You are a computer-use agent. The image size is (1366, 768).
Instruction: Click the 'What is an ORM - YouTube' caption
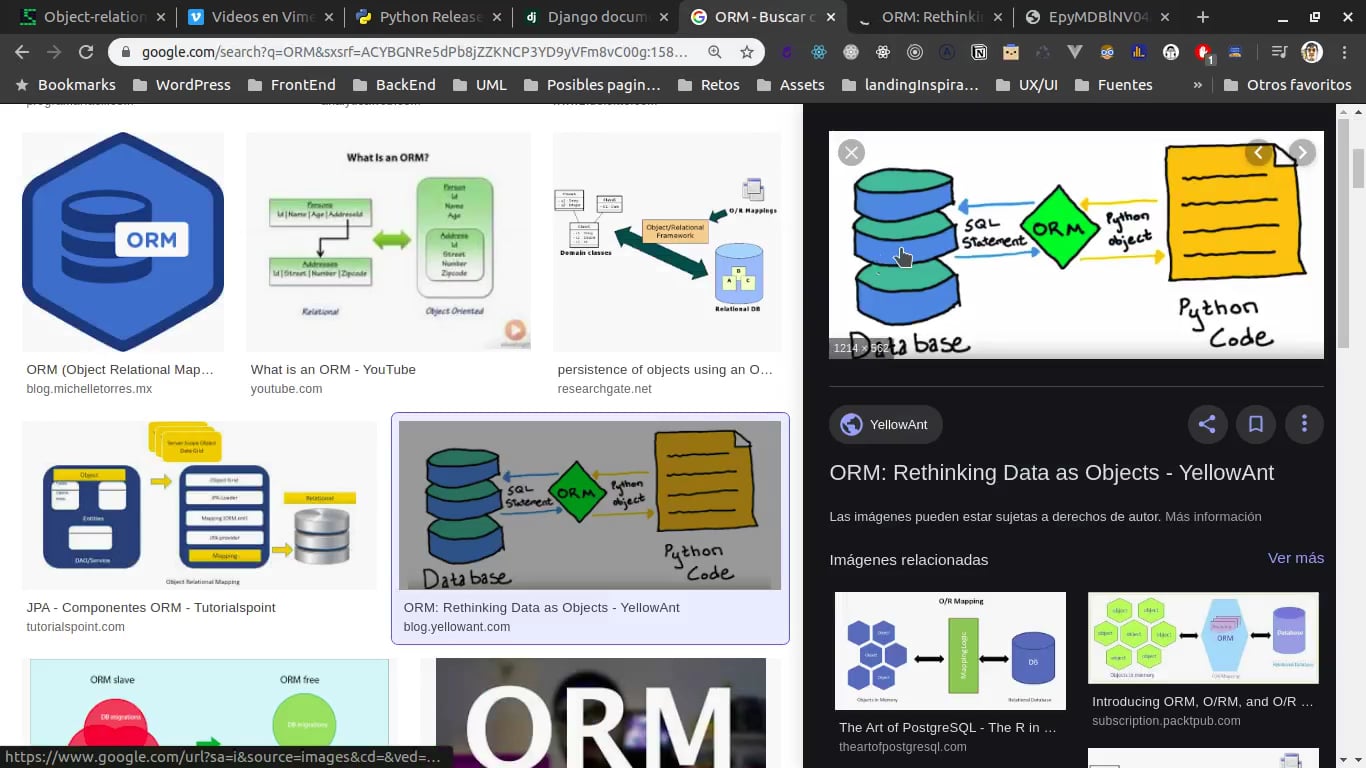click(333, 369)
